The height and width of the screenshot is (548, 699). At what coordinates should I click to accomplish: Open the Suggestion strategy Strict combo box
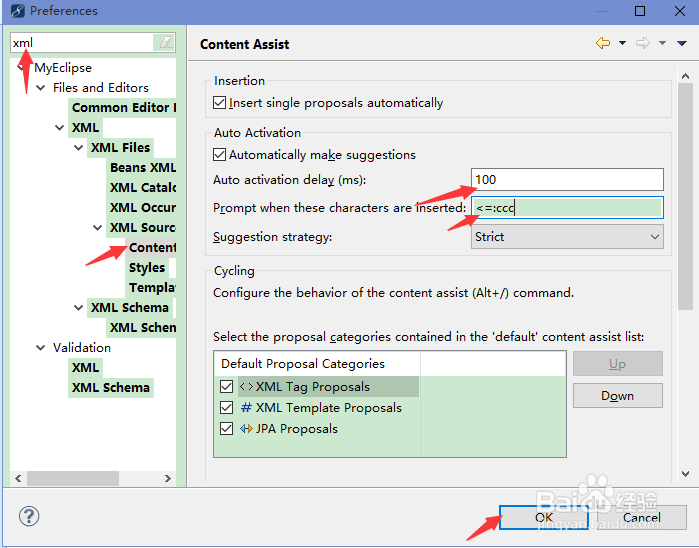click(x=567, y=236)
